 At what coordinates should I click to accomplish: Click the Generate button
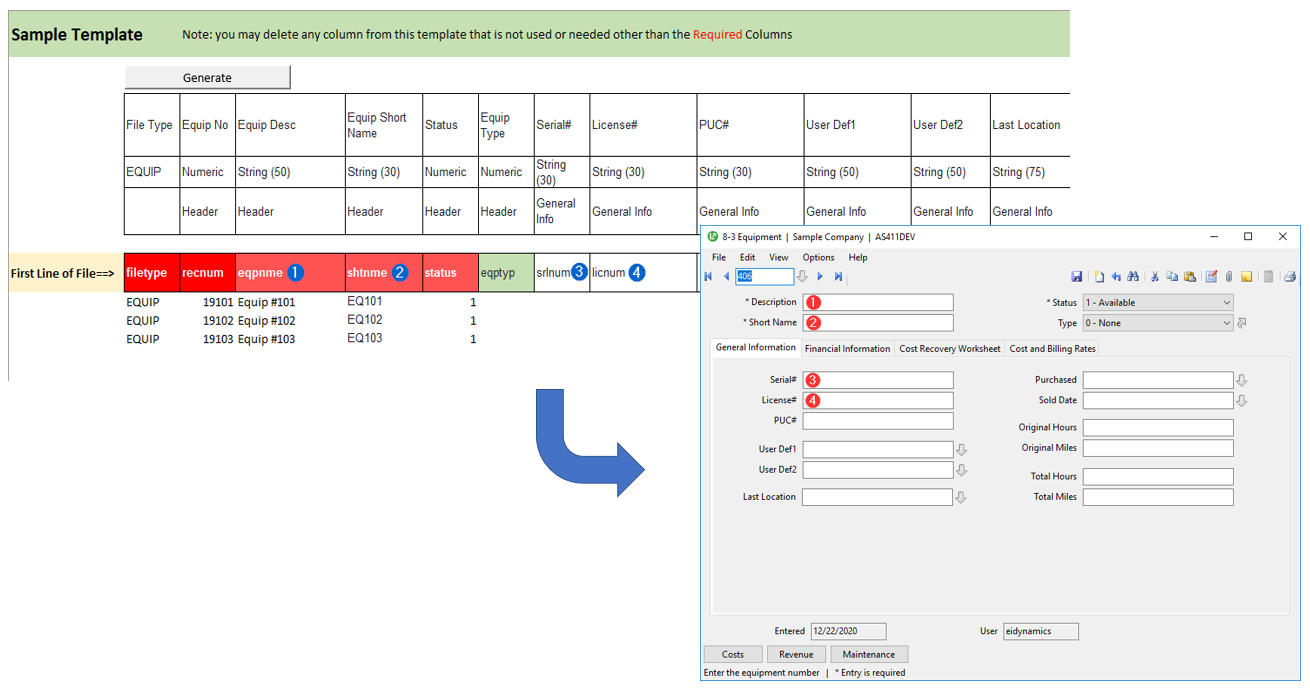207,77
